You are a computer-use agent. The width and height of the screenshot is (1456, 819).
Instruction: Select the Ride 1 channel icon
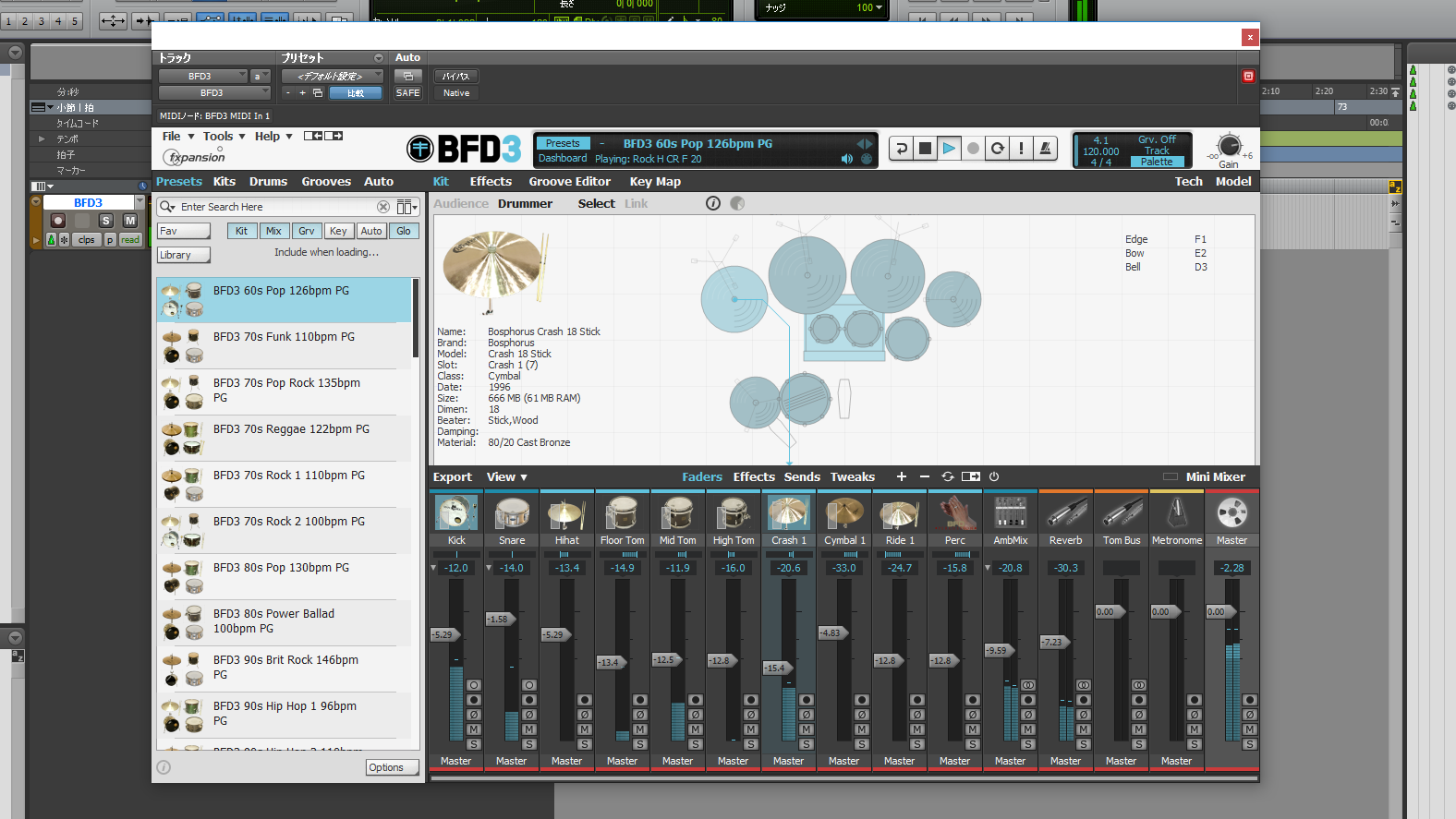[900, 512]
